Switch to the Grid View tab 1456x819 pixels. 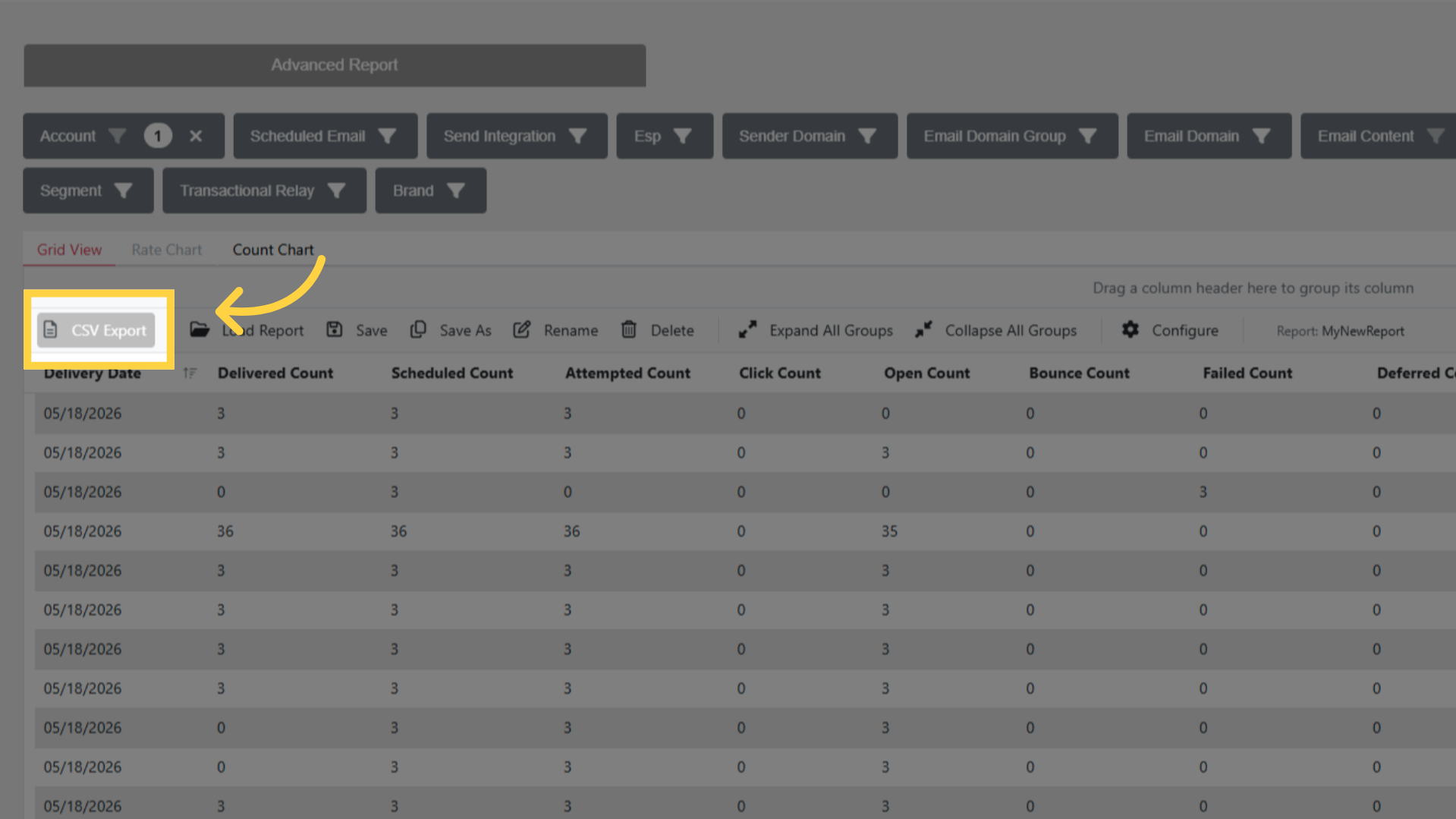pyautogui.click(x=69, y=250)
